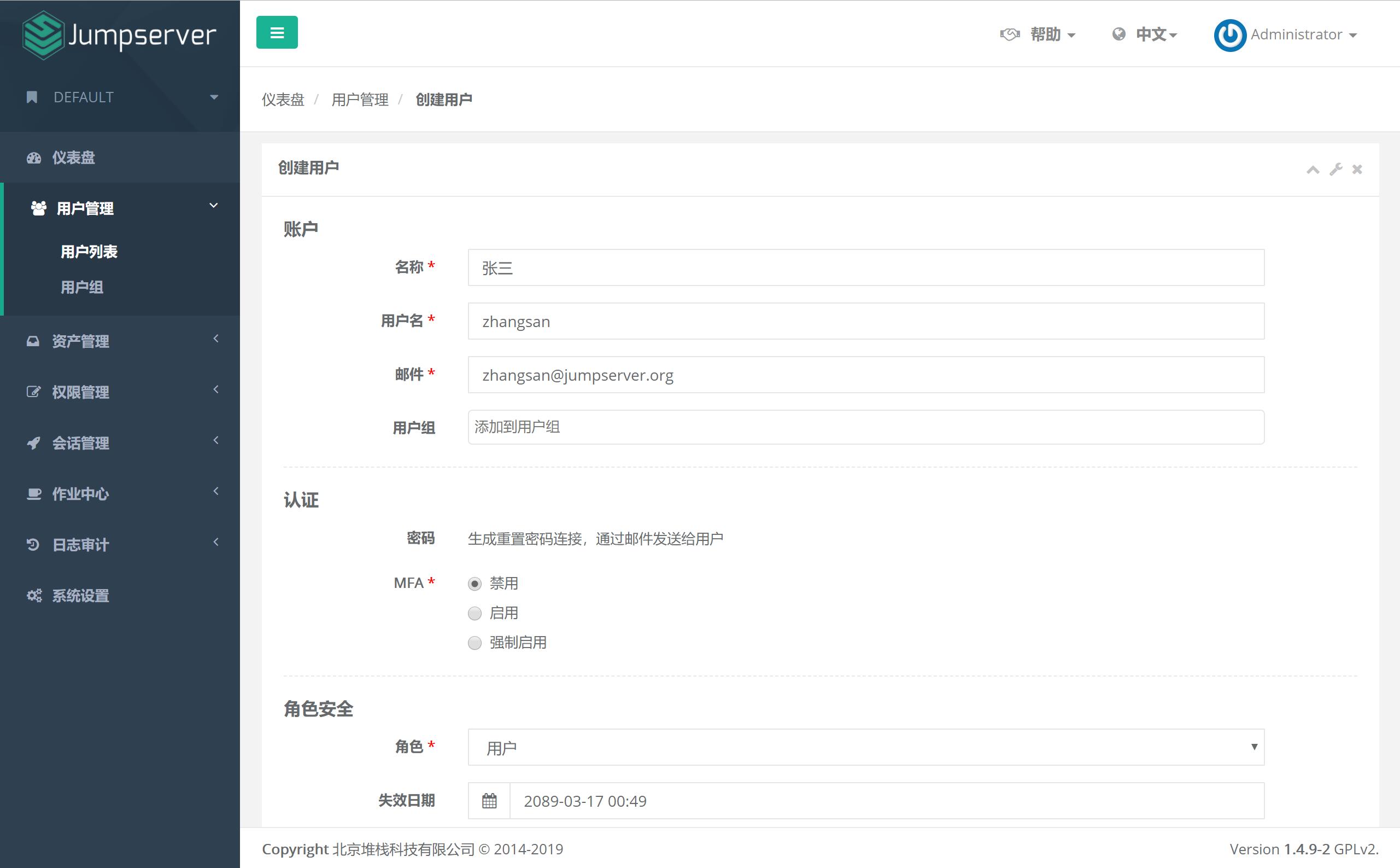Select the 禁用 MFA radio option

(x=475, y=584)
